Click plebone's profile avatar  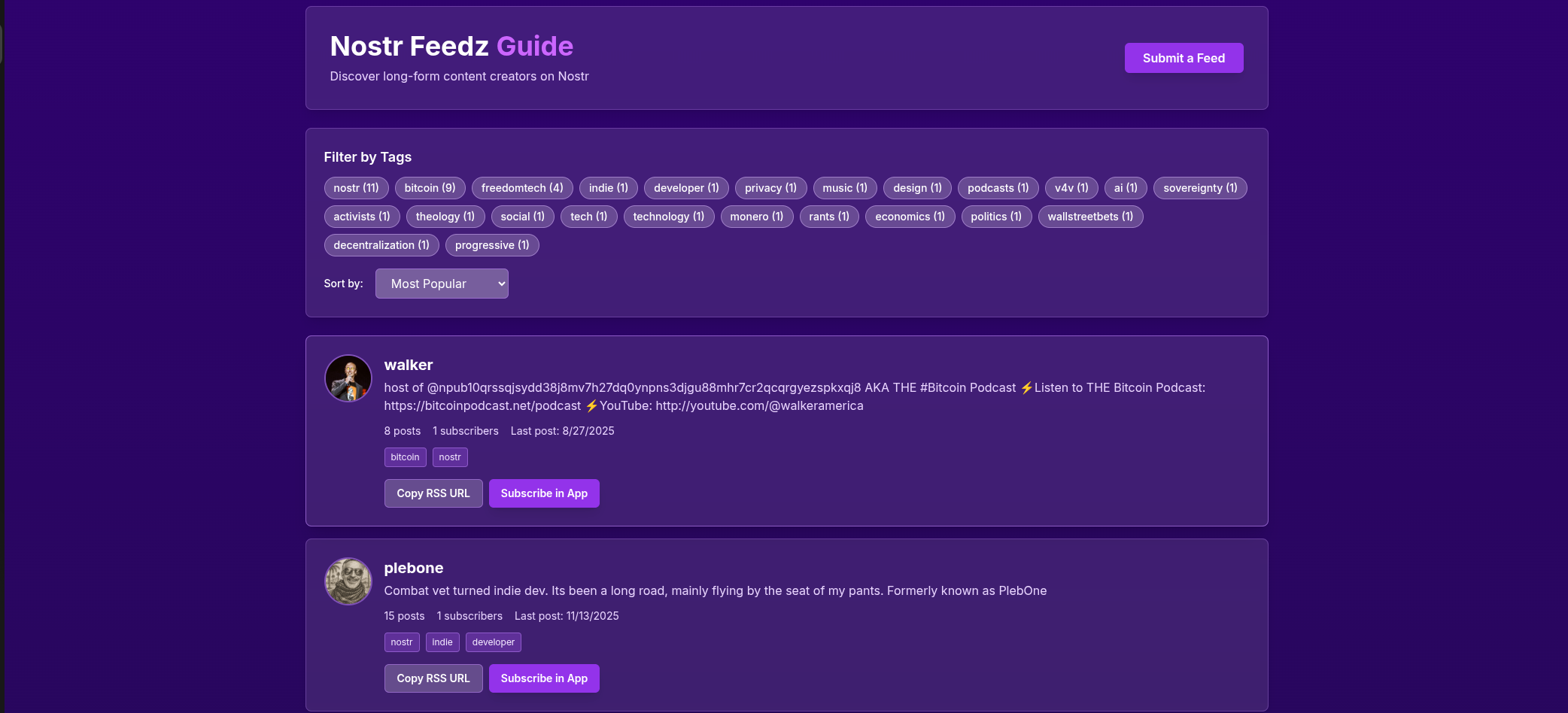click(348, 581)
